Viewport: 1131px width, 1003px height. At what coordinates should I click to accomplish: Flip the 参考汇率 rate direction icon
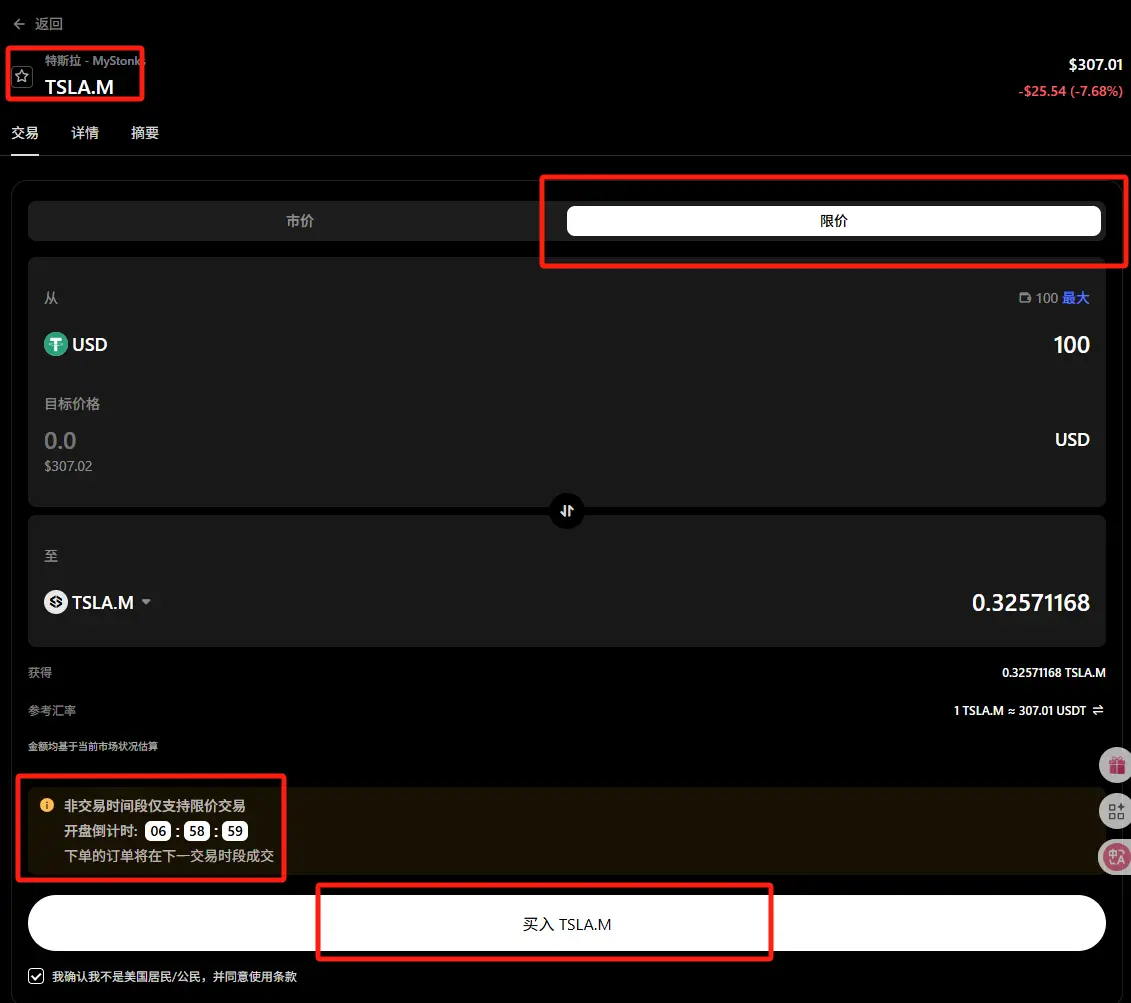[x=1098, y=710]
